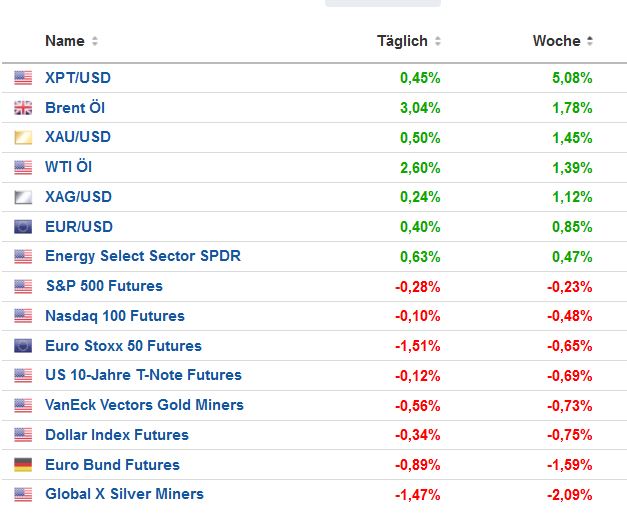
Task: Click the XPT/USD weekly change value 5,08%
Action: tap(572, 78)
